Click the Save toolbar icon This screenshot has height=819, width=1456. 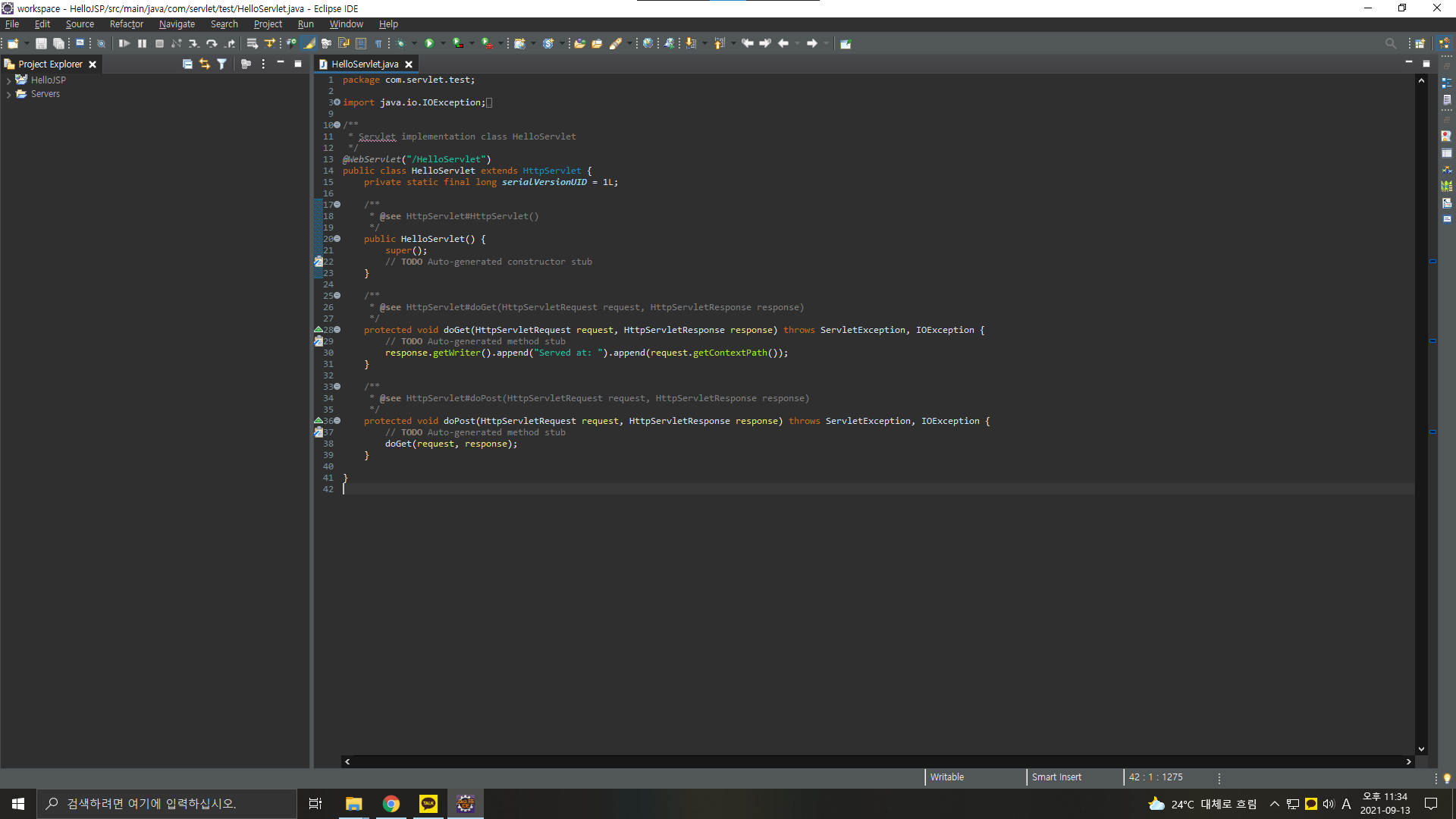(41, 44)
